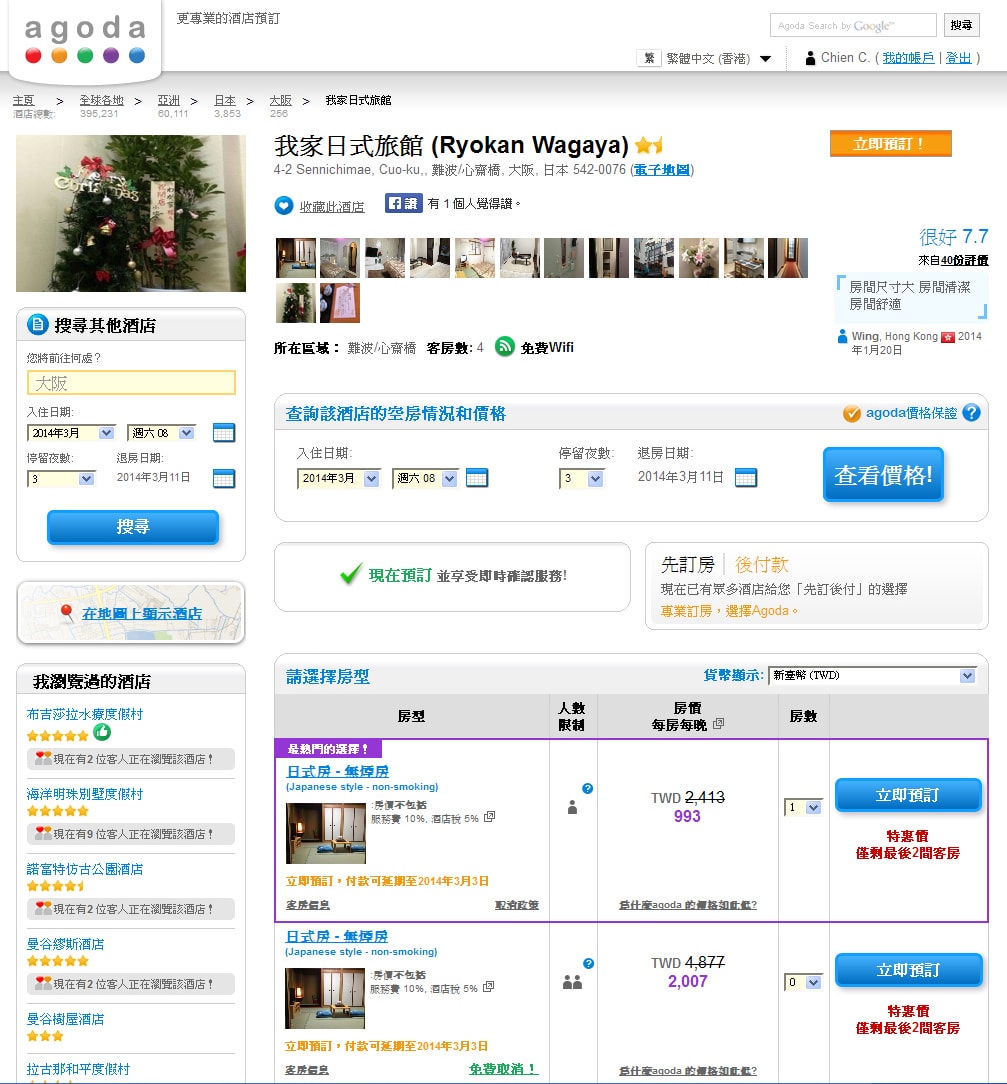
Task: Click 立即預訂 for the TWD 993 room
Action: tap(908, 795)
